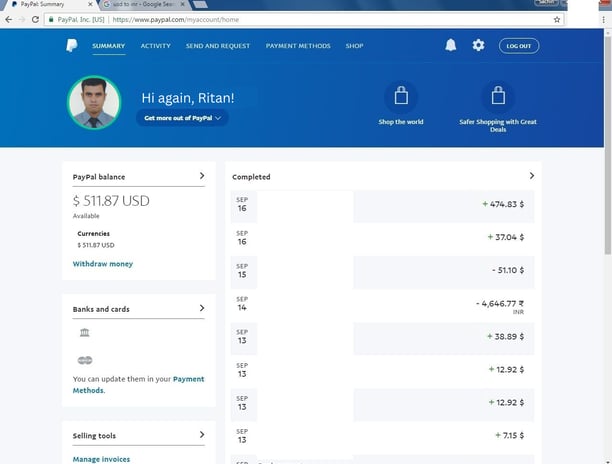Open the -4,646.77 INR transaction
The height and width of the screenshot is (464, 612).
click(x=382, y=306)
